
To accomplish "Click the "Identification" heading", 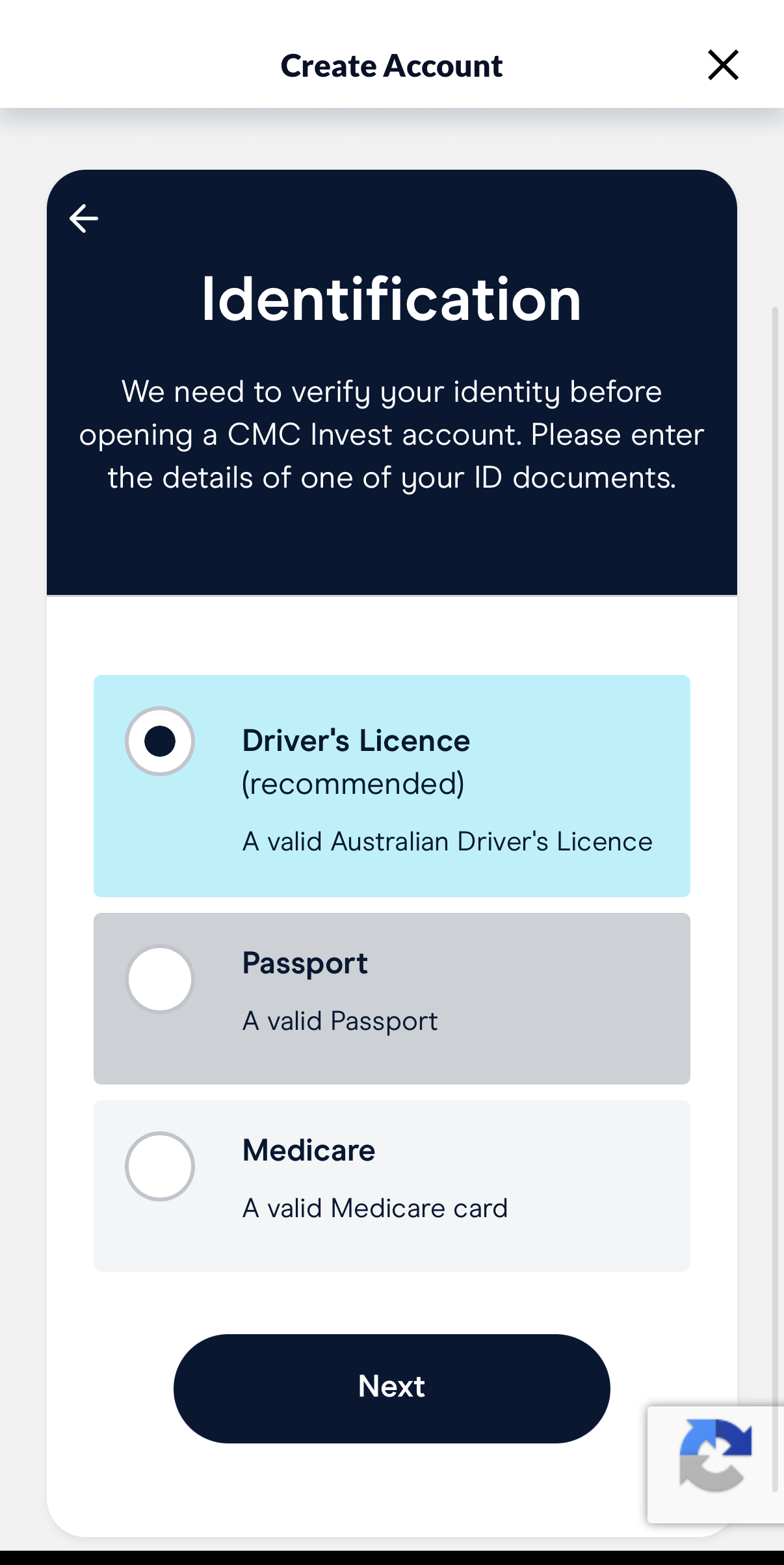I will coord(391,299).
